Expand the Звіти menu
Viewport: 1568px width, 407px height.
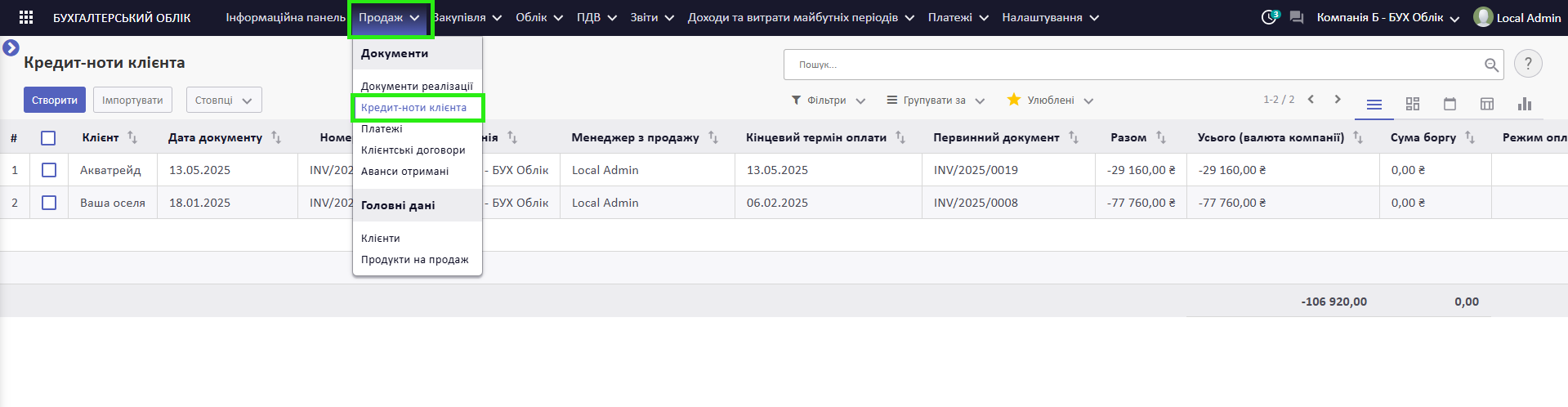[652, 17]
